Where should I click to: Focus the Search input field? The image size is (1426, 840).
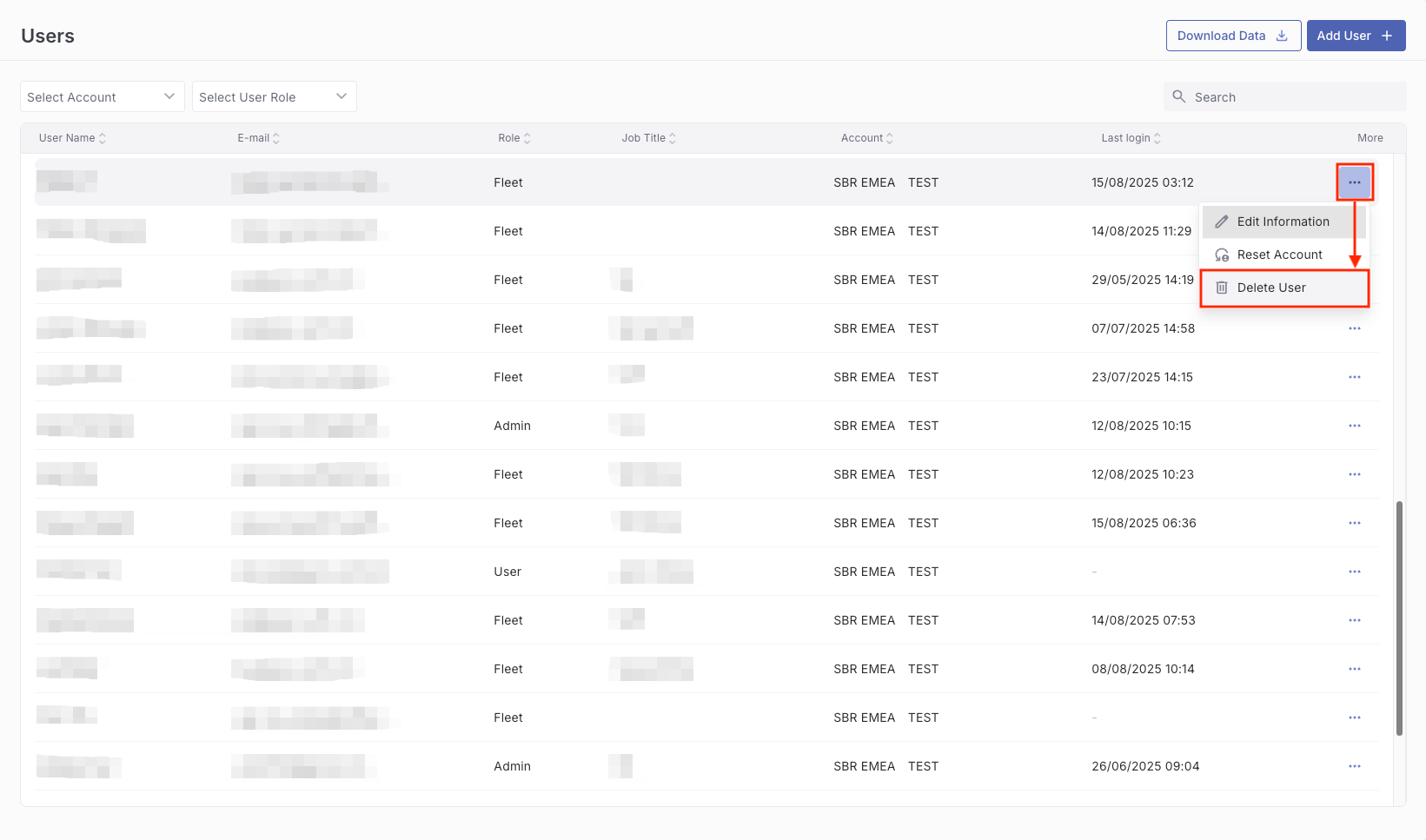(x=1285, y=96)
